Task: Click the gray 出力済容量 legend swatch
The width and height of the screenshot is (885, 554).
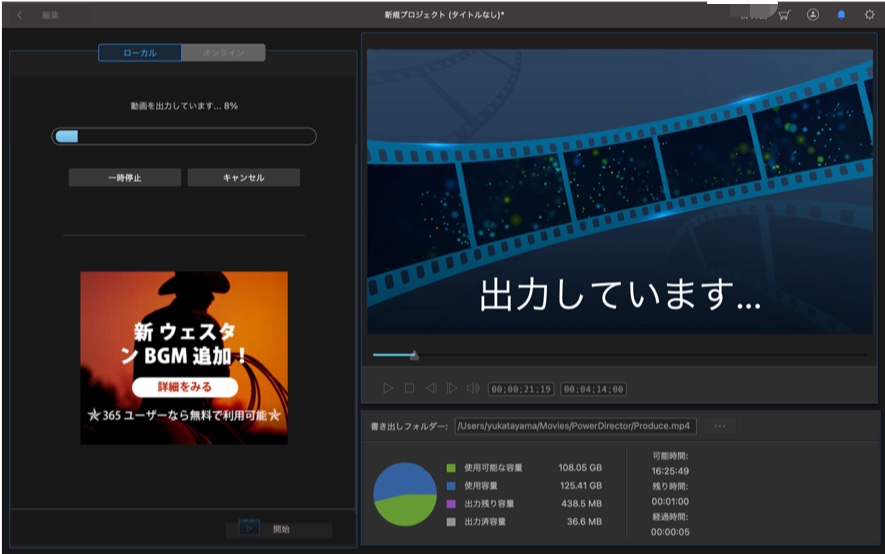Action: [x=451, y=522]
